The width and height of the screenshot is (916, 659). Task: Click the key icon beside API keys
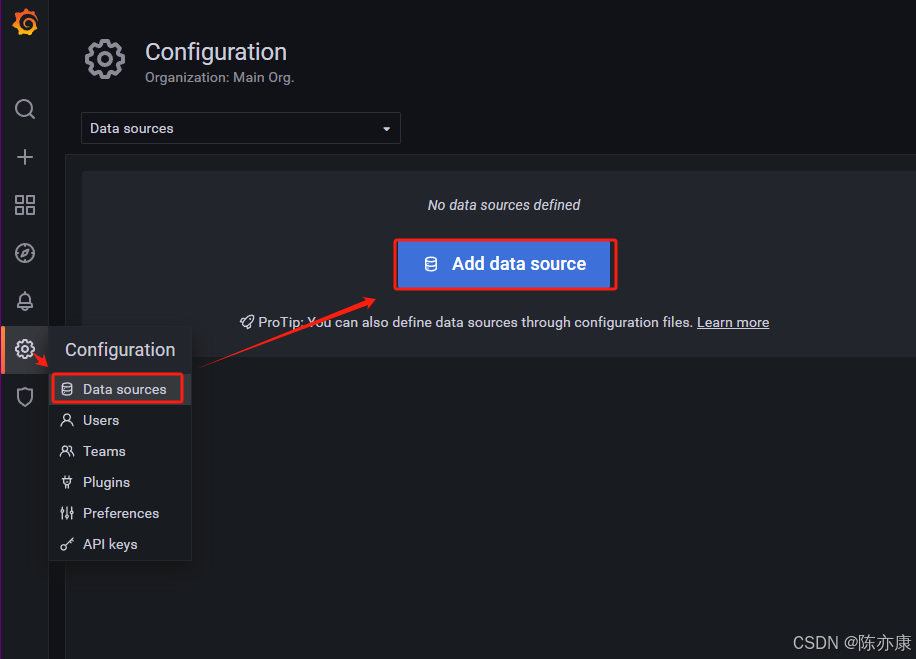[x=67, y=544]
